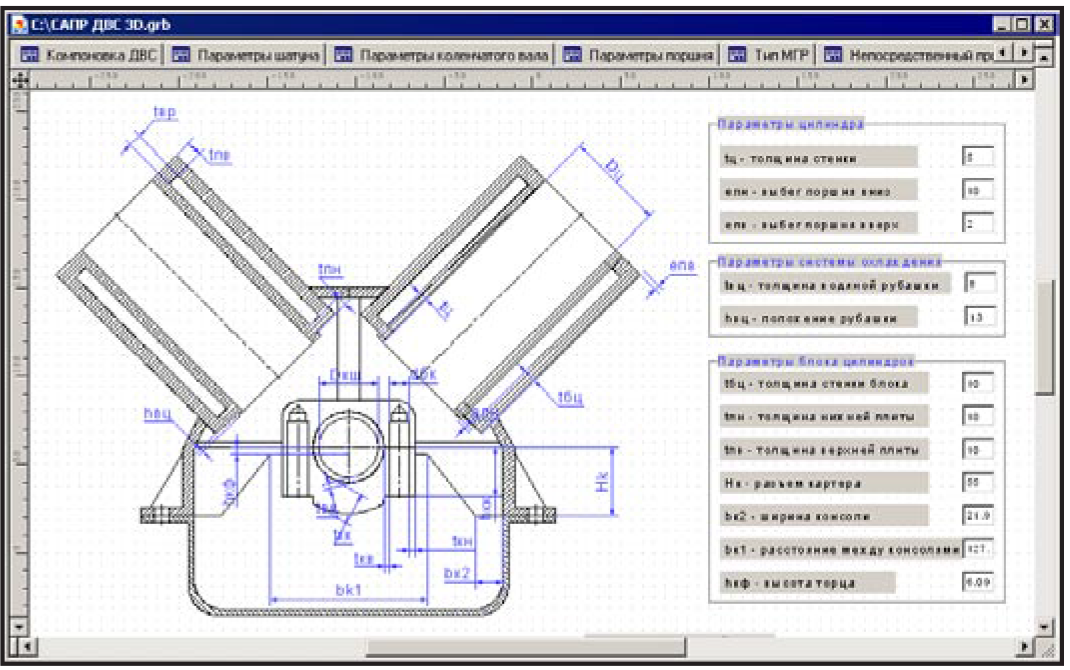The image size is (1070, 670).
Task: Select the bк2 ширина консоли field
Action: pos(977,515)
